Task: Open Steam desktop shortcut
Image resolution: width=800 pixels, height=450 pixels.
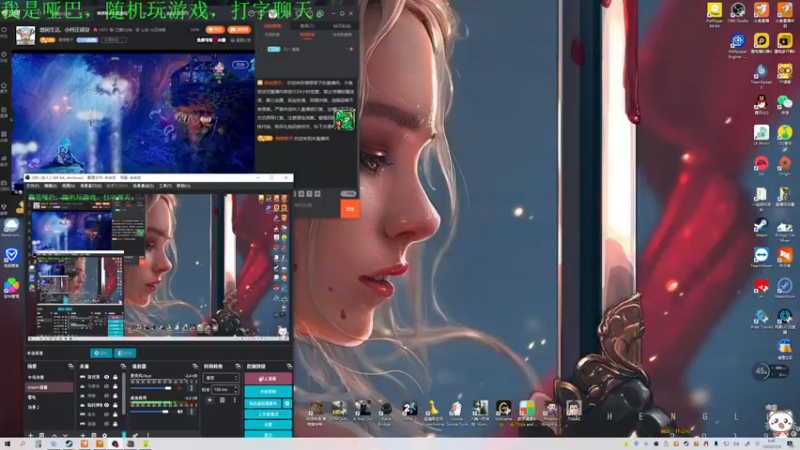Action: [761, 228]
